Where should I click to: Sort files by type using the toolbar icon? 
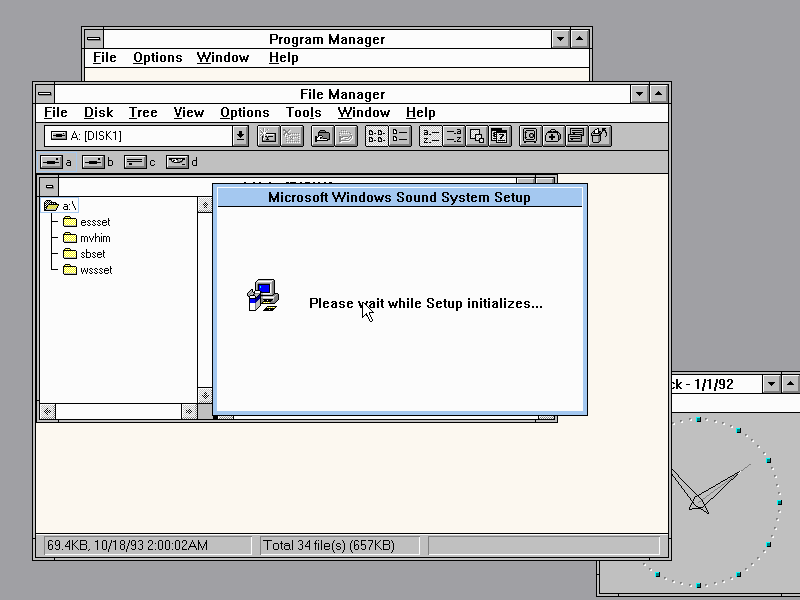(x=453, y=136)
